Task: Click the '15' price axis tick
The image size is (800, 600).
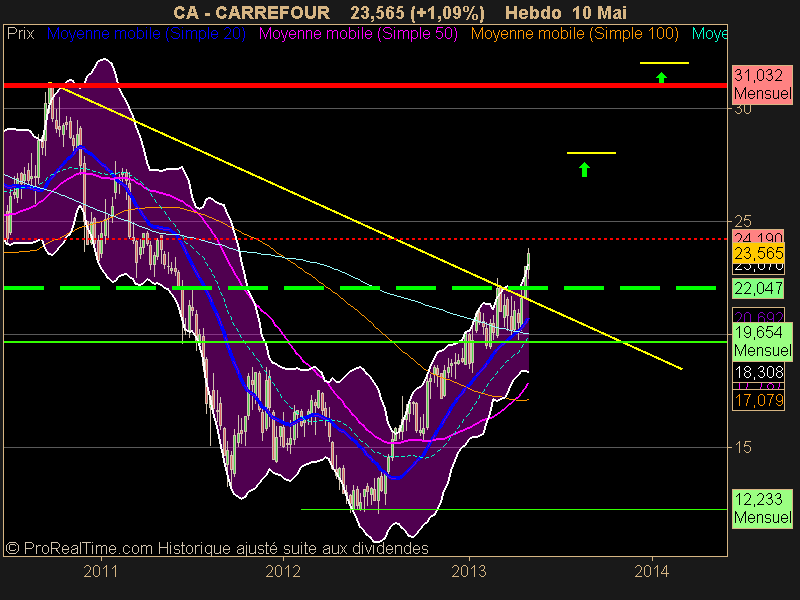Action: 743,447
